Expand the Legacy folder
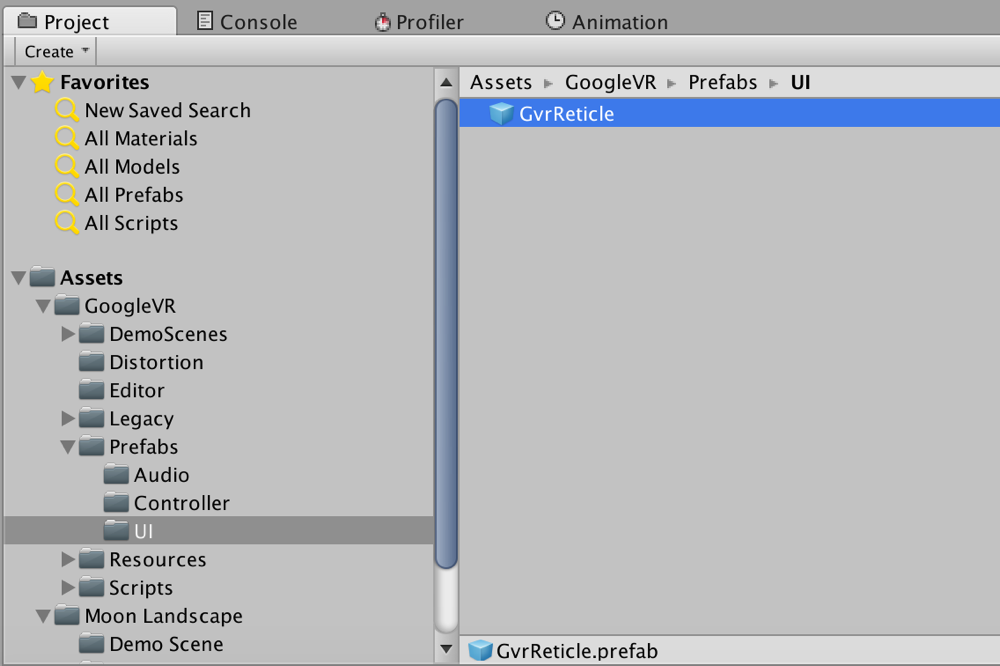Image resolution: width=1000 pixels, height=666 pixels. (68, 418)
